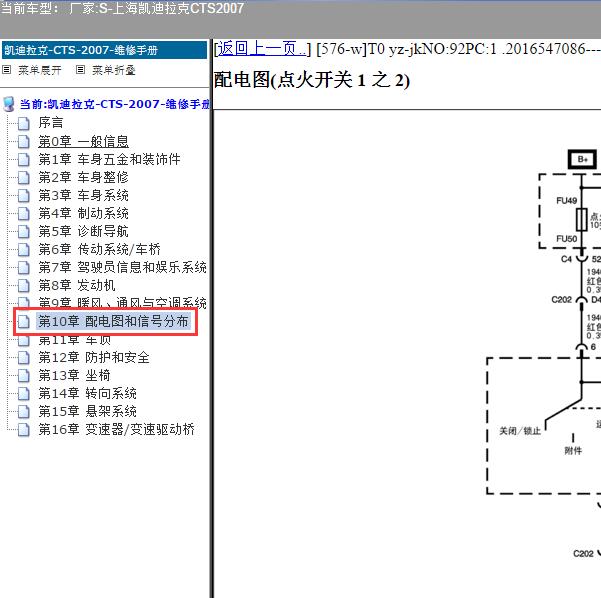Open 第3章 车身系统
Viewport: 601px width, 598px height.
coord(83,195)
